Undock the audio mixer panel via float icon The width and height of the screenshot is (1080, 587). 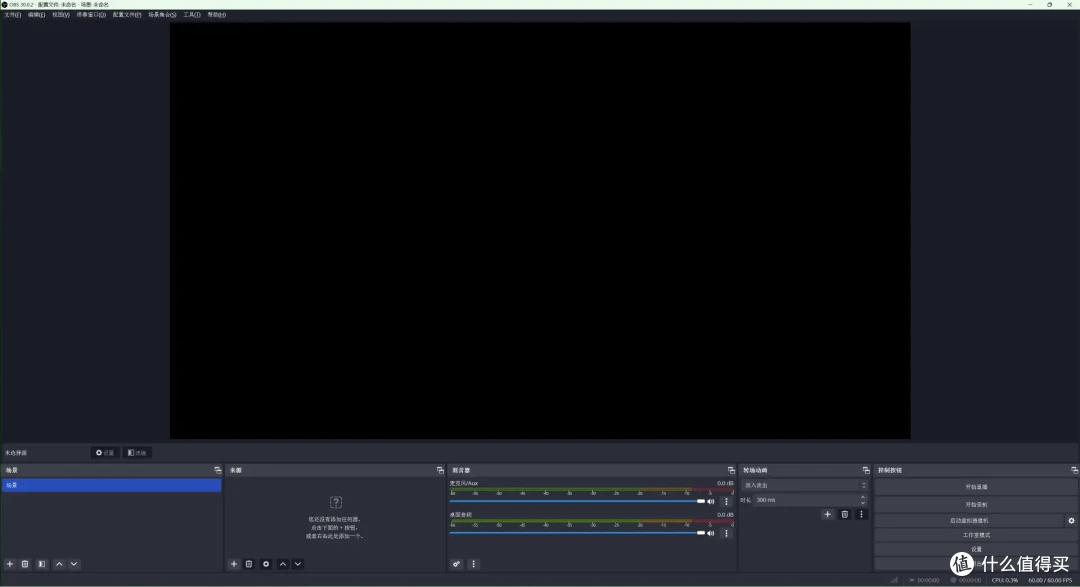(x=731, y=470)
